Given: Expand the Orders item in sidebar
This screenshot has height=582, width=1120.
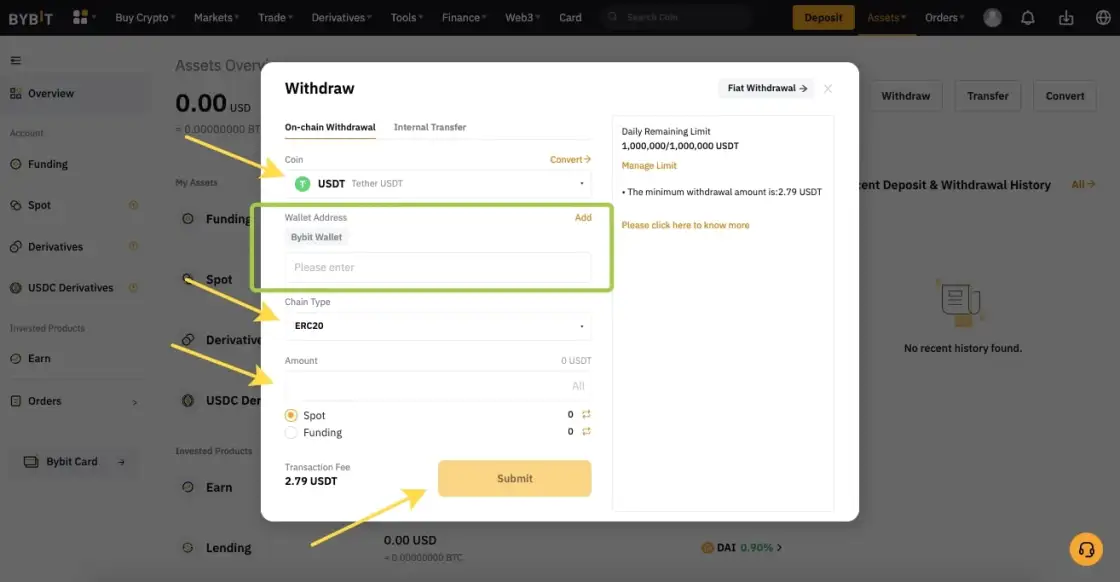Looking at the screenshot, I should pyautogui.click(x=74, y=401).
